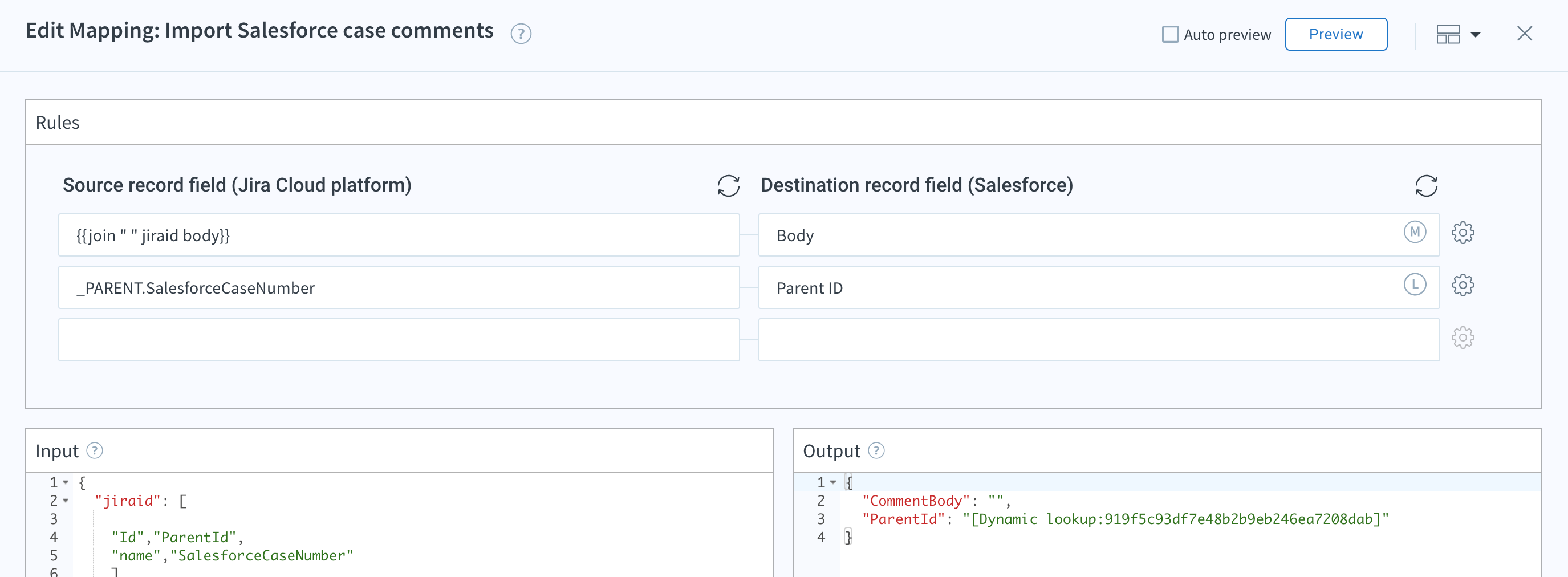This screenshot has height=577, width=1568.
Task: Click the L lookup indicator on Parent ID row
Action: click(x=1415, y=285)
